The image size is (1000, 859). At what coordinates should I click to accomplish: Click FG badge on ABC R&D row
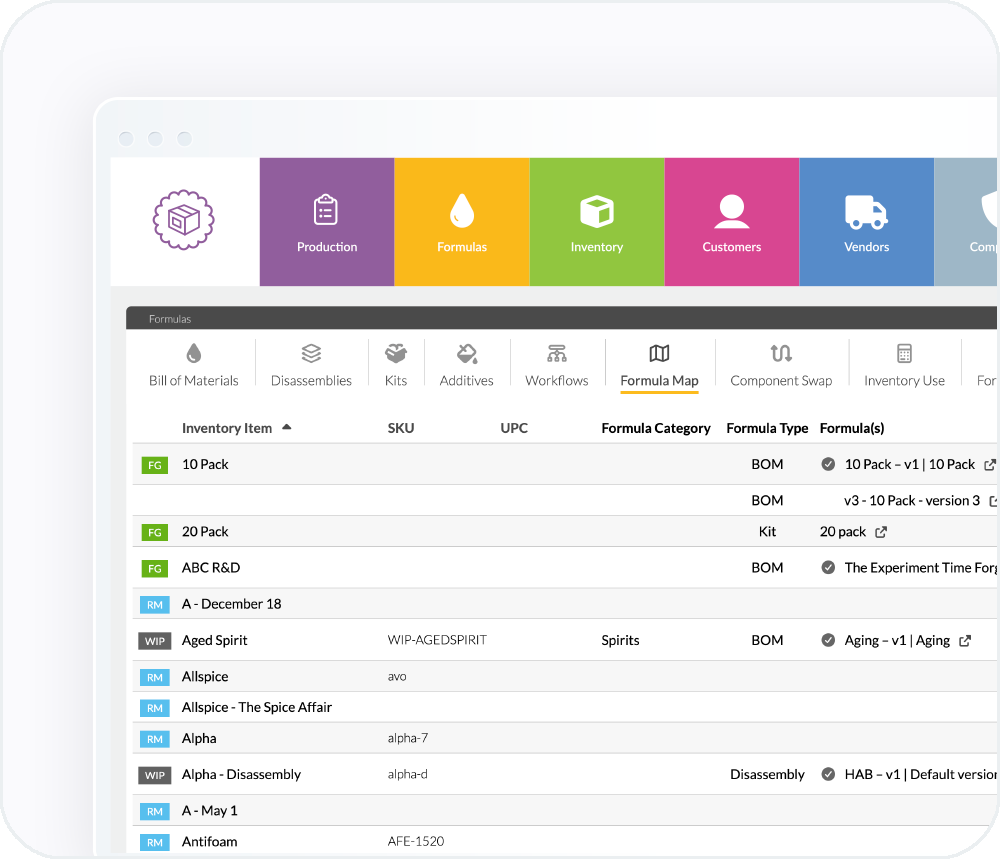155,568
